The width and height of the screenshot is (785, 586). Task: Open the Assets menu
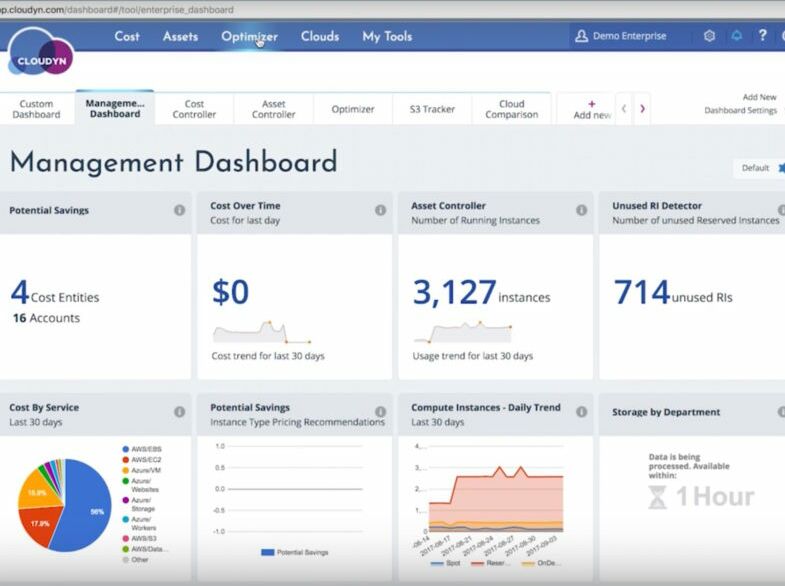(x=180, y=36)
